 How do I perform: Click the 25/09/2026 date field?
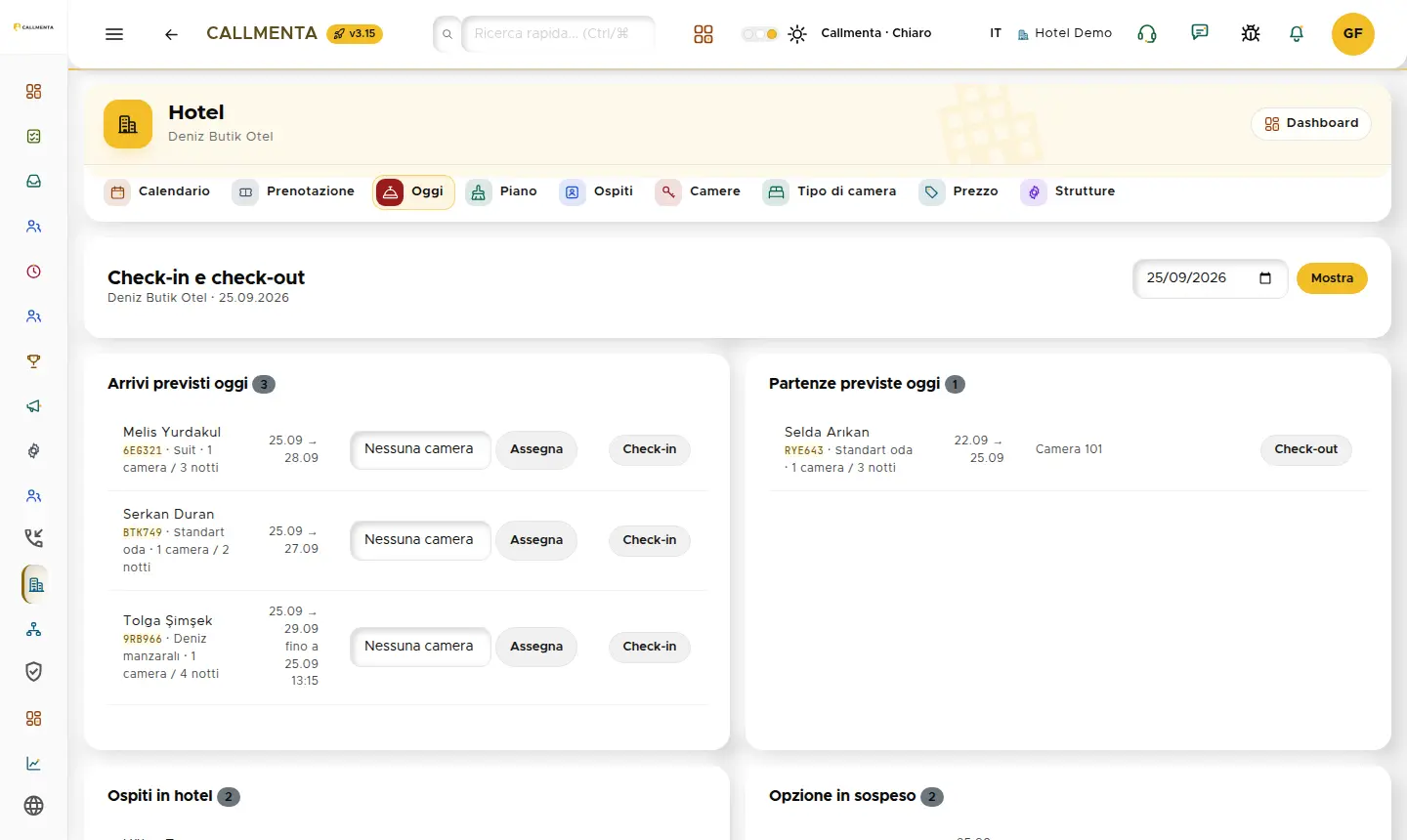(1210, 278)
